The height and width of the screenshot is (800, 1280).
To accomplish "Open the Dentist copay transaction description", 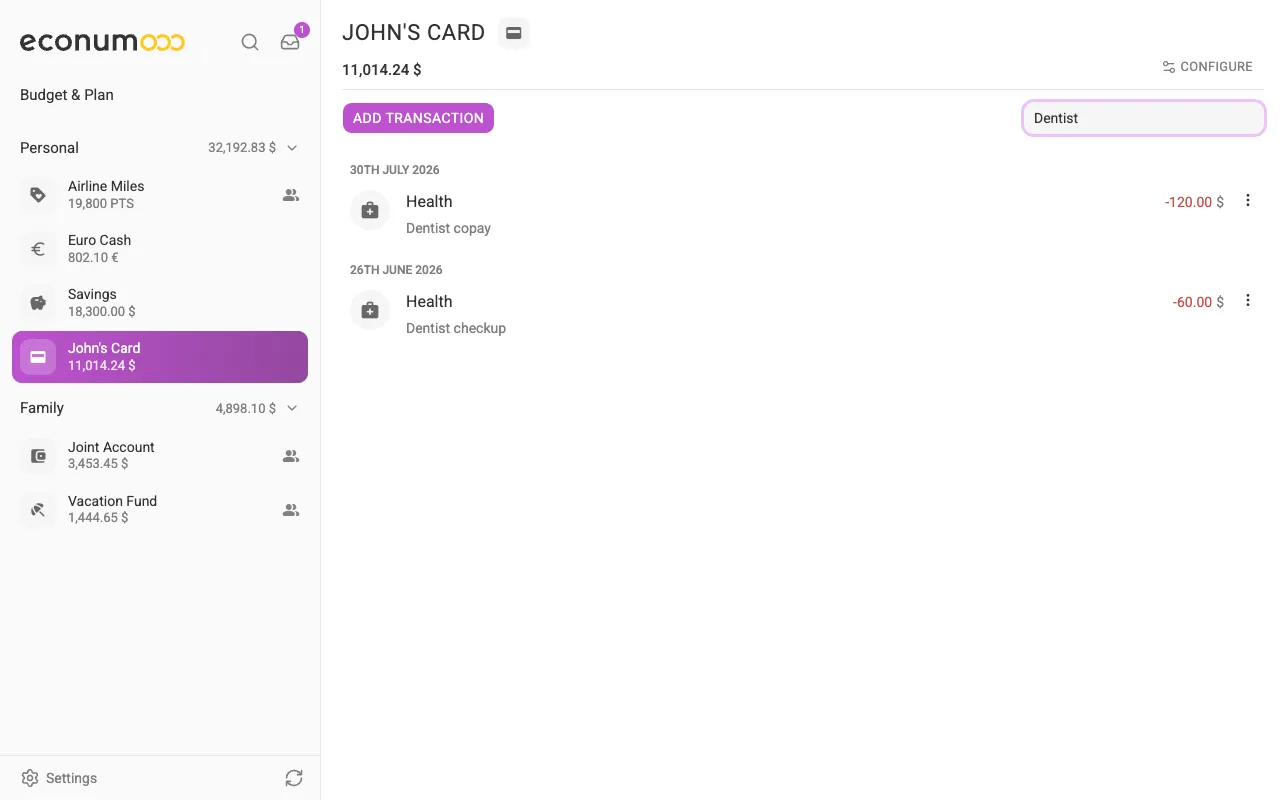I will (x=448, y=228).
